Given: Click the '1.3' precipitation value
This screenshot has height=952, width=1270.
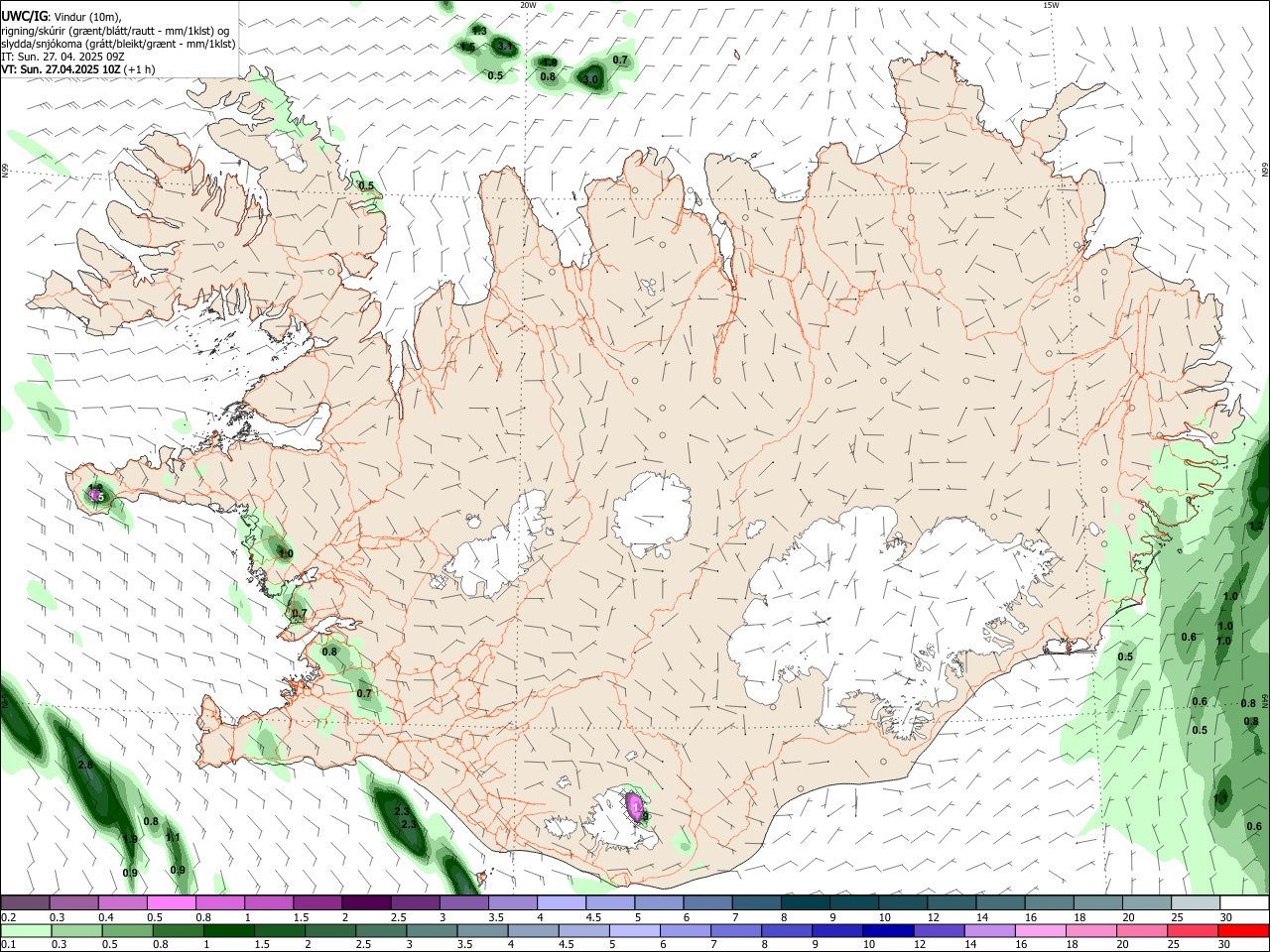Looking at the screenshot, I should (x=479, y=31).
